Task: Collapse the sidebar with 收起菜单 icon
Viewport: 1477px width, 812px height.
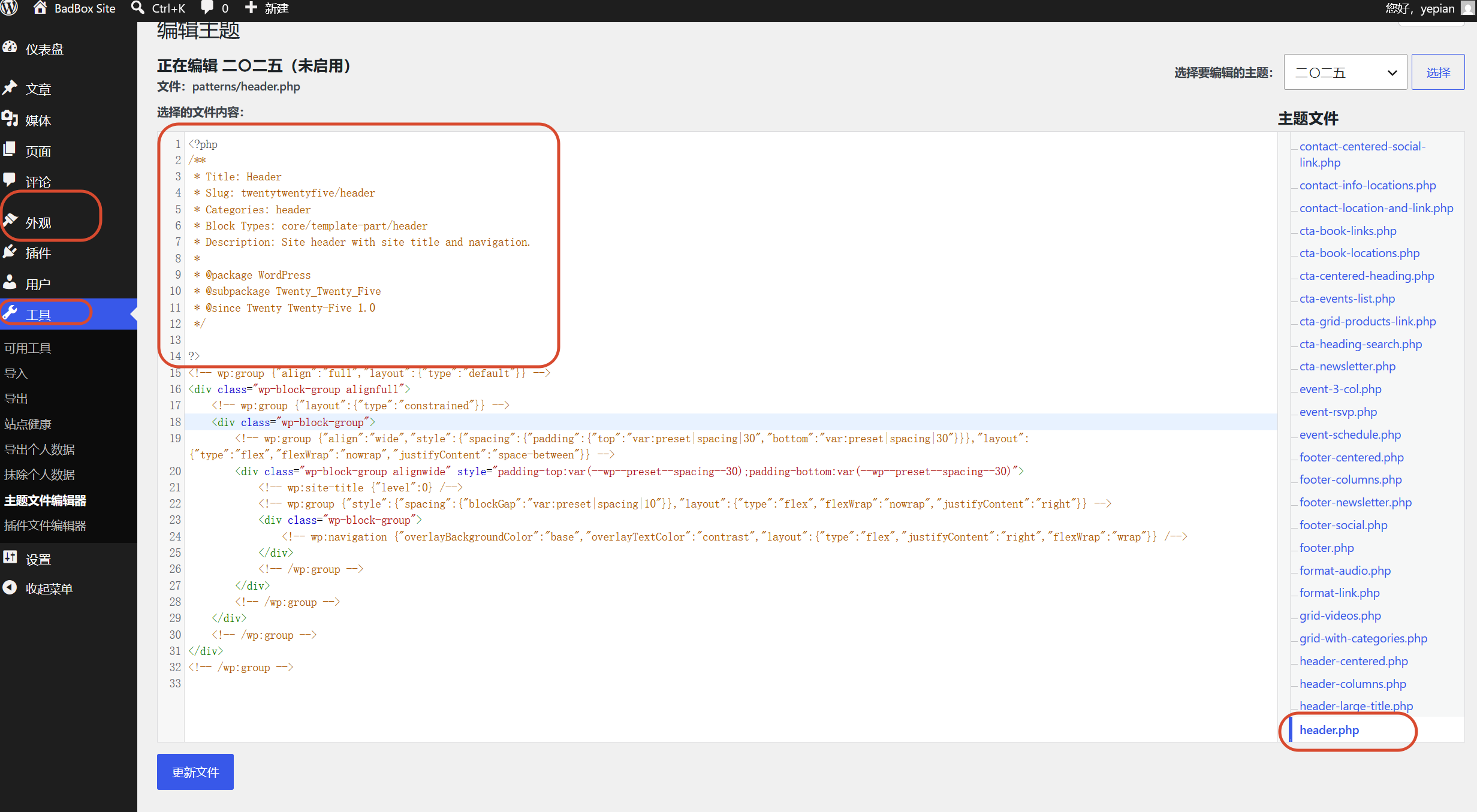Action: pos(10,588)
